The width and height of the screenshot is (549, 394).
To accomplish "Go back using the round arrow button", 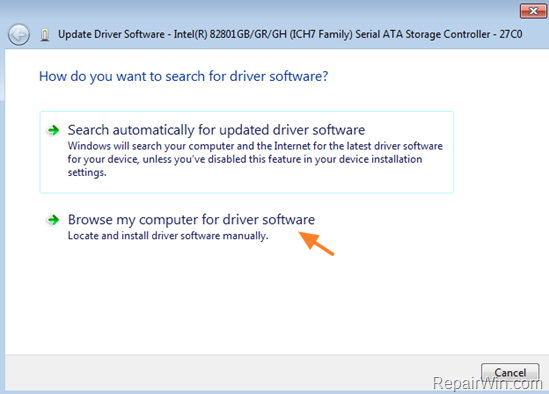I will (x=19, y=35).
